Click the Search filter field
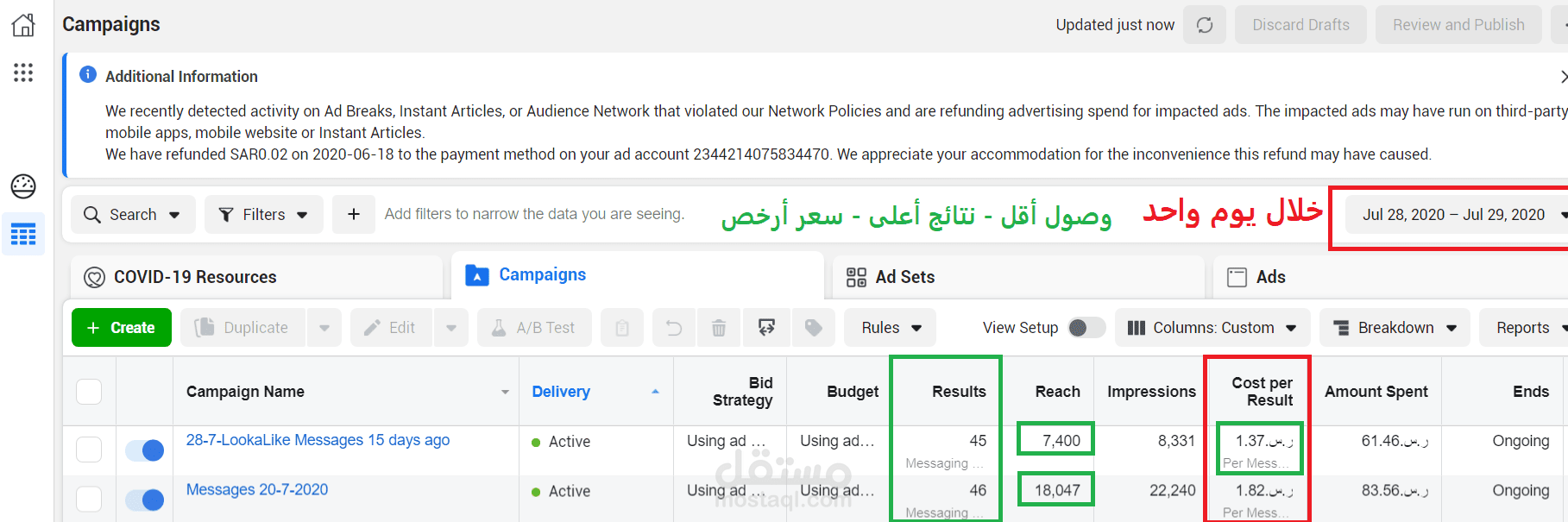Viewport: 1568px width, 522px height. (133, 215)
